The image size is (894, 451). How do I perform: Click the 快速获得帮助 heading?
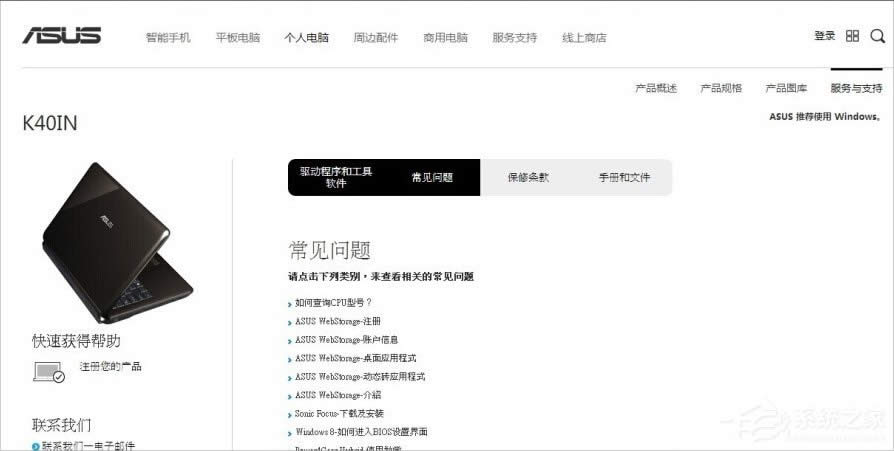(76, 341)
